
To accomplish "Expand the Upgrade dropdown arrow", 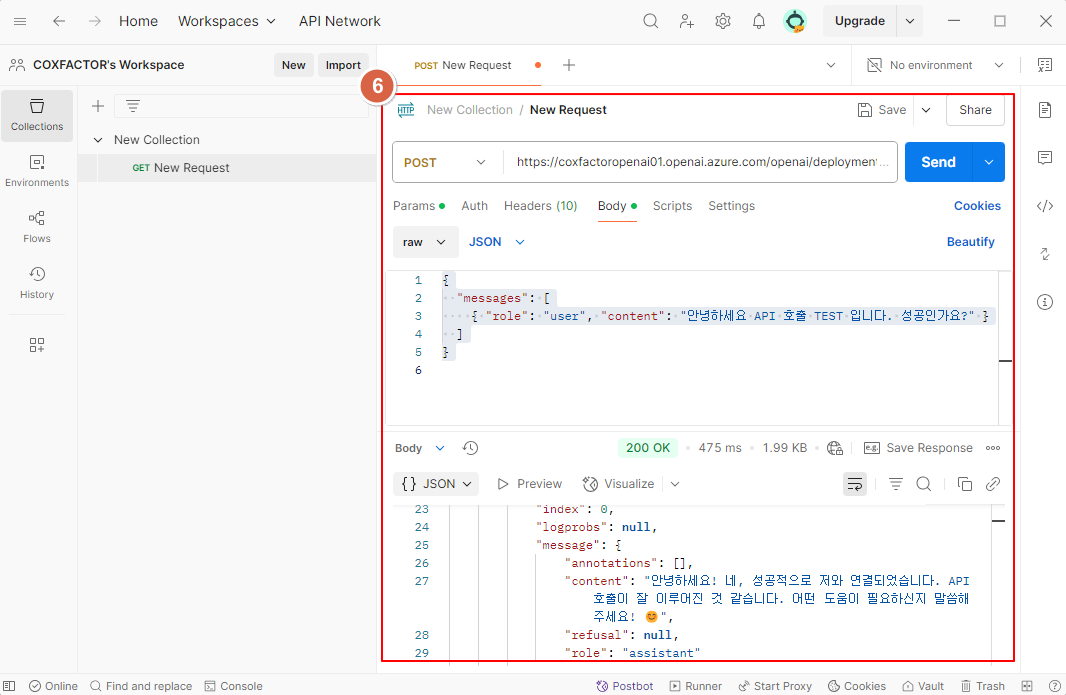I will 910,21.
